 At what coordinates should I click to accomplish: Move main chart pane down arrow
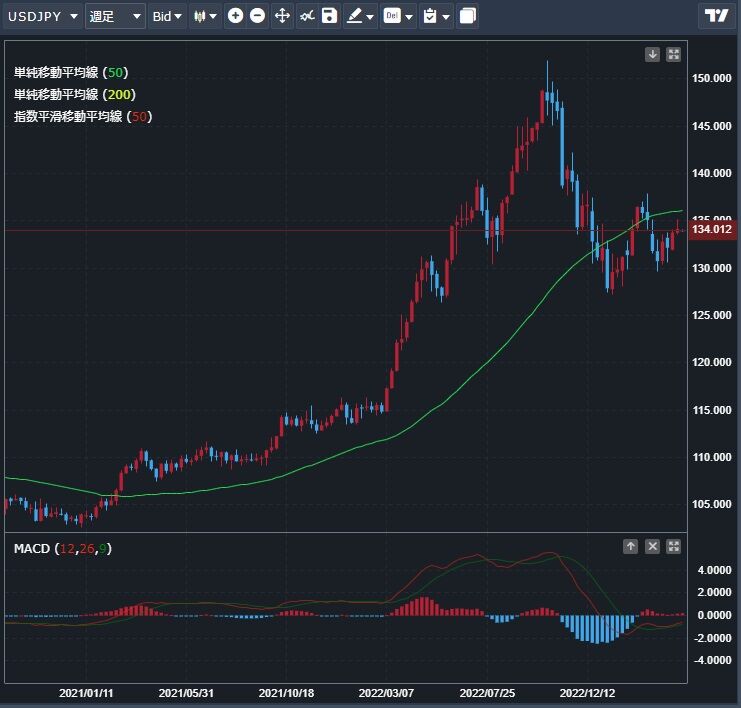[653, 54]
